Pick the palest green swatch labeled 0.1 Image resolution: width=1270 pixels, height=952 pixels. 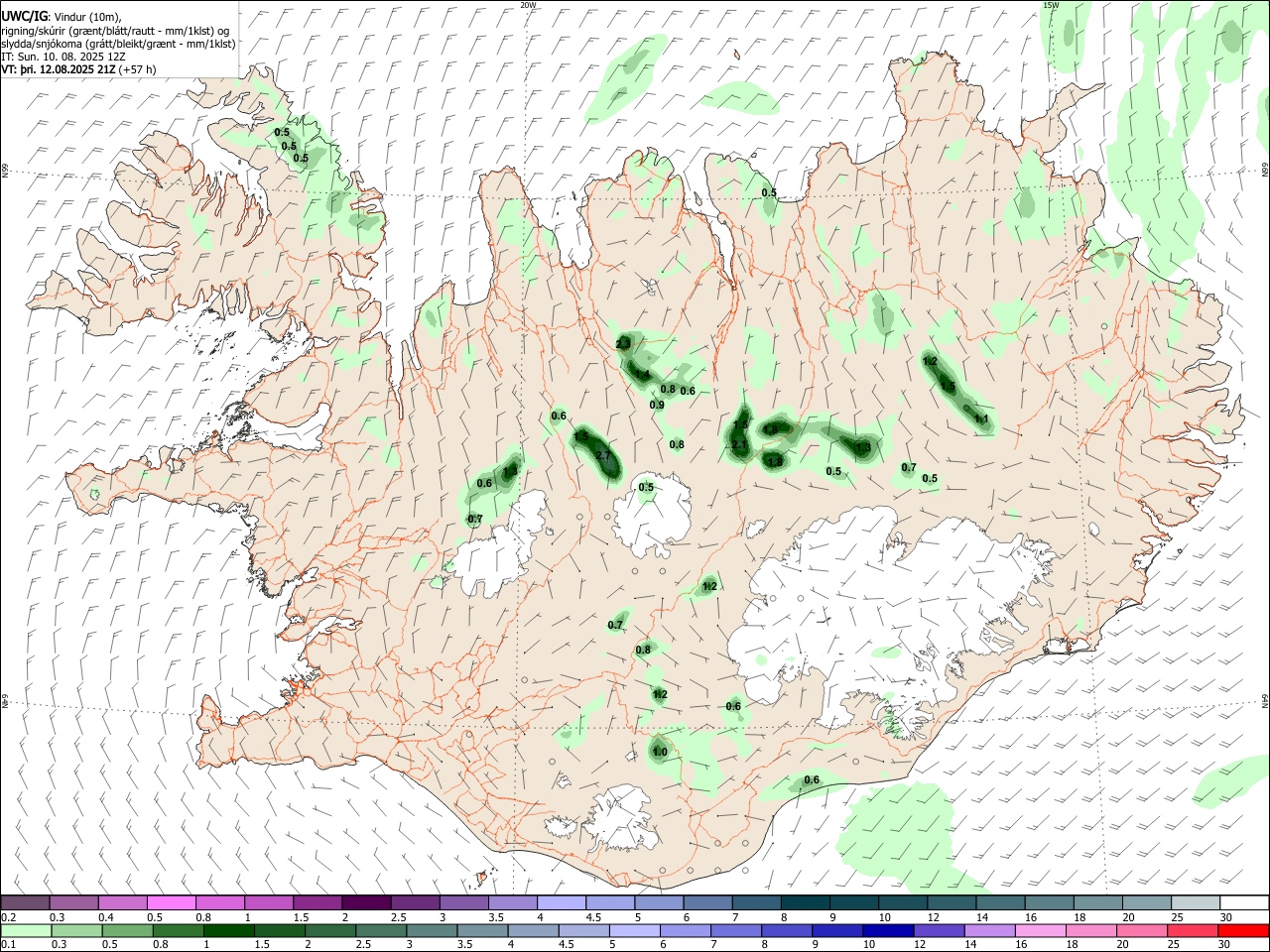click(x=25, y=930)
